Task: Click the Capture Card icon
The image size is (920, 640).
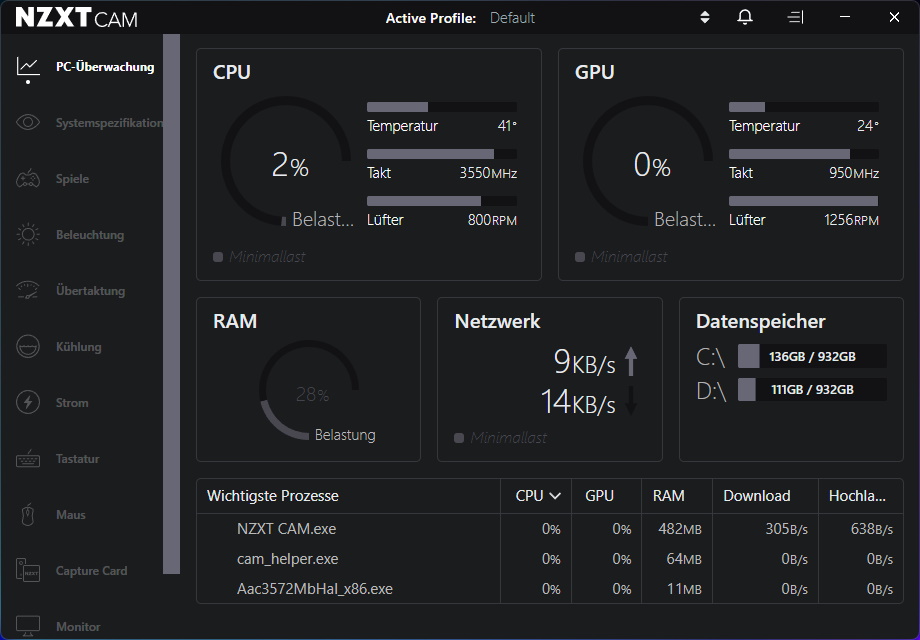Action: coord(28,570)
